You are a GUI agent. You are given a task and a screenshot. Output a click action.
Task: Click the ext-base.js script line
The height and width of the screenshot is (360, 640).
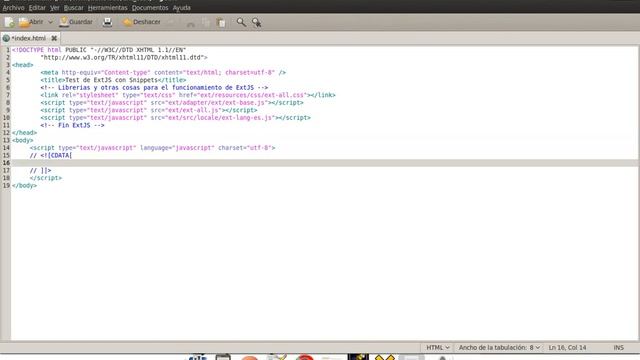click(172, 103)
